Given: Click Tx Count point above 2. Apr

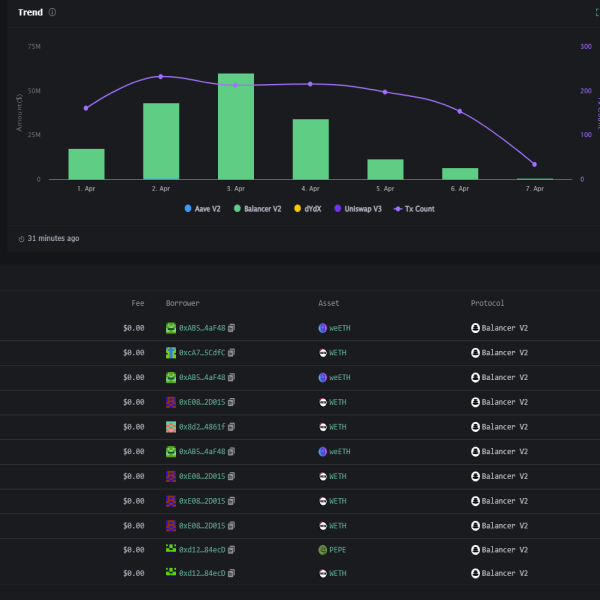Looking at the screenshot, I should click(161, 77).
